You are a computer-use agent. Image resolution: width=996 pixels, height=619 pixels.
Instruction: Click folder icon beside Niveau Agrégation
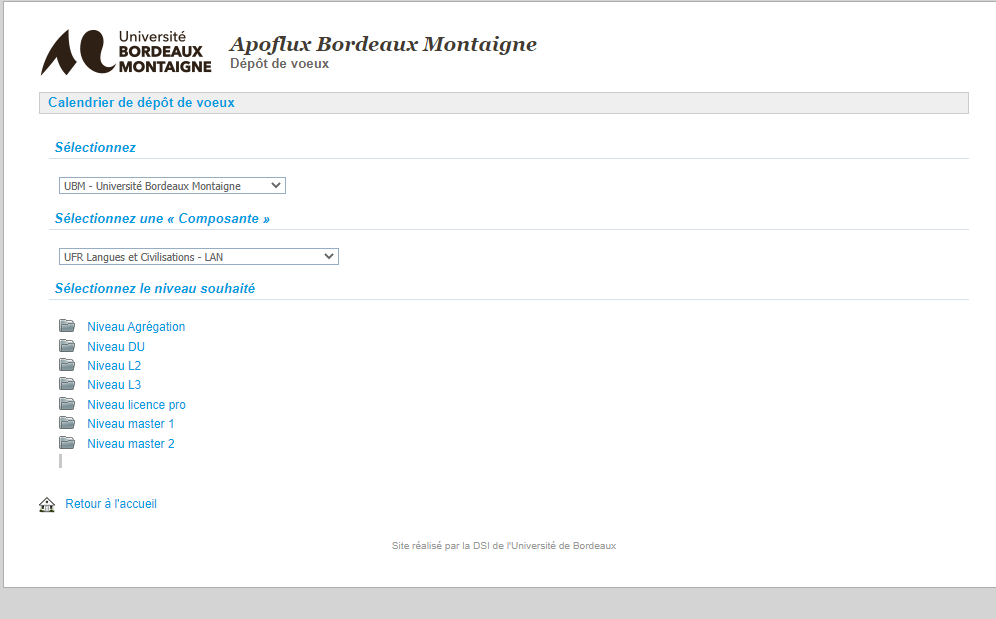pyautogui.click(x=67, y=326)
